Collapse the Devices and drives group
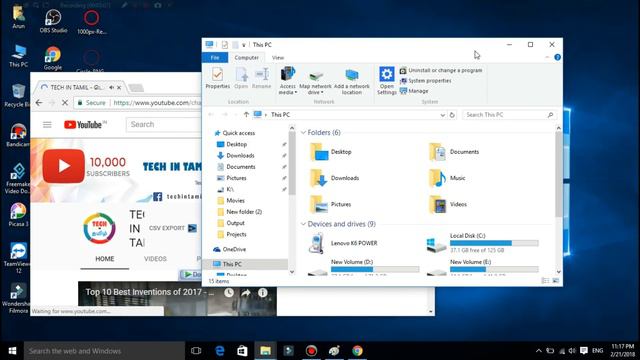The height and width of the screenshot is (360, 640). pos(303,224)
